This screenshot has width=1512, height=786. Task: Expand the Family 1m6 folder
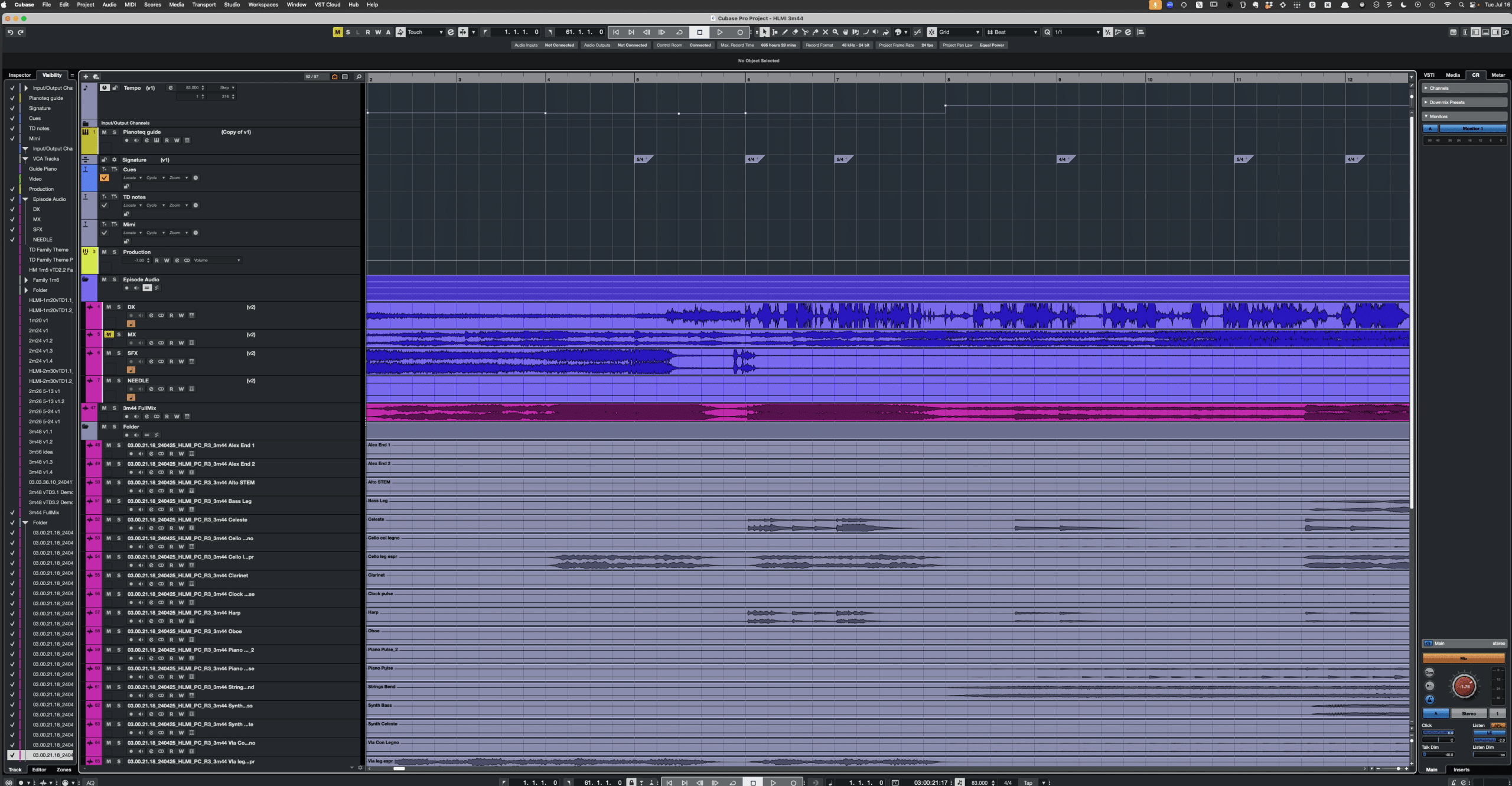[x=26, y=280]
